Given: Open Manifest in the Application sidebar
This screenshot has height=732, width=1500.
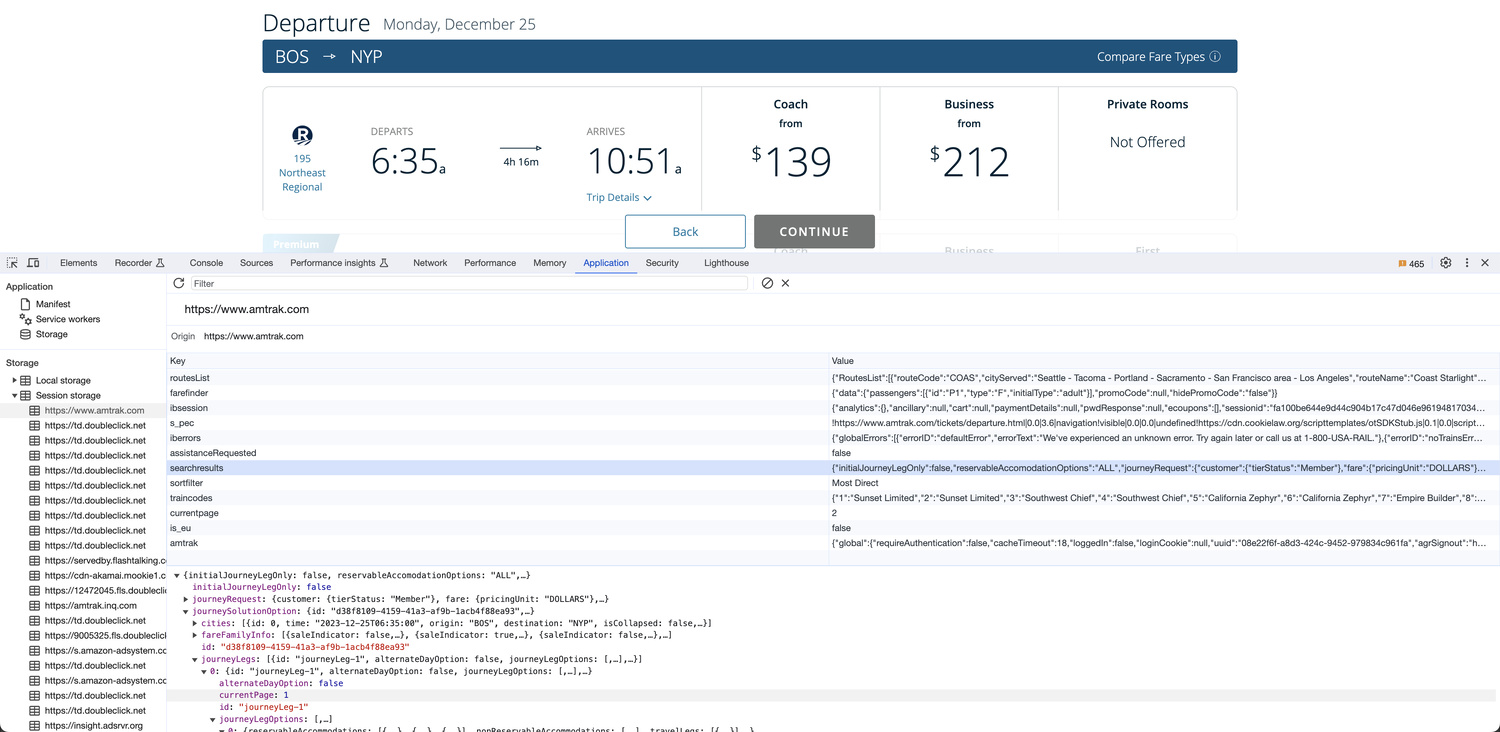Looking at the screenshot, I should (x=53, y=304).
